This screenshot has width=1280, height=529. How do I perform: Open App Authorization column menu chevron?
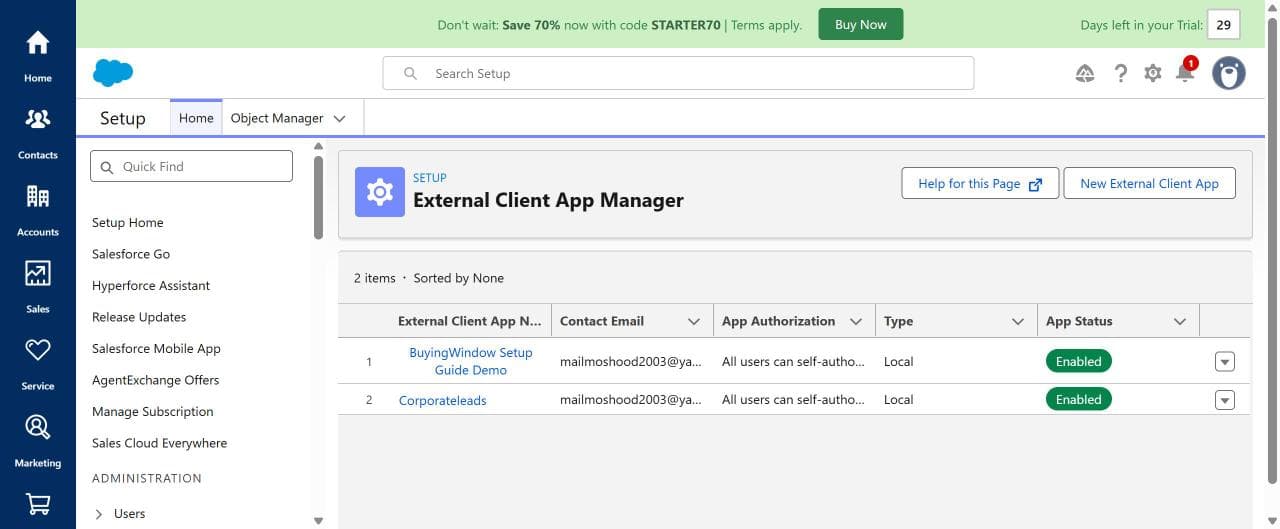856,321
